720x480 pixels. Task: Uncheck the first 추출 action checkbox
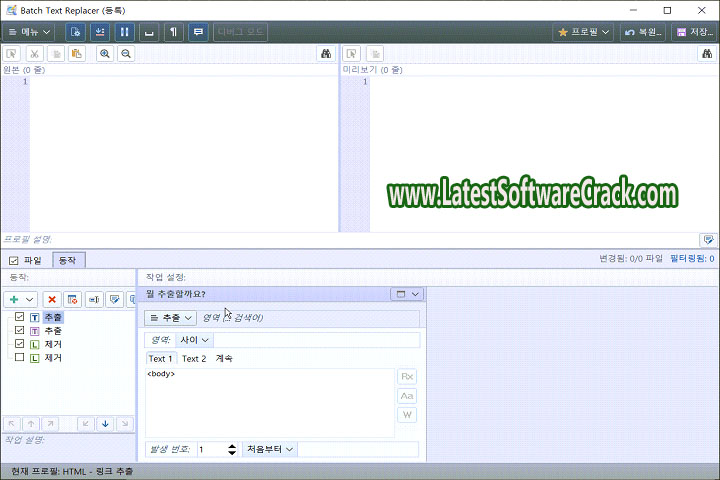(20, 317)
